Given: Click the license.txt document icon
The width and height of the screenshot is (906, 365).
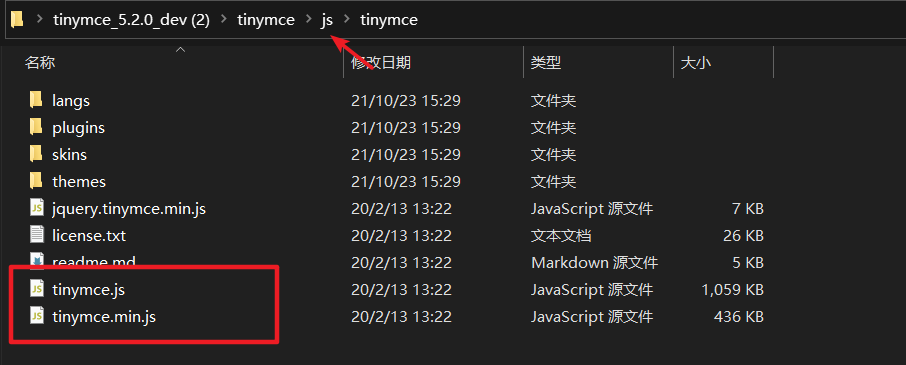Looking at the screenshot, I should click(37, 235).
